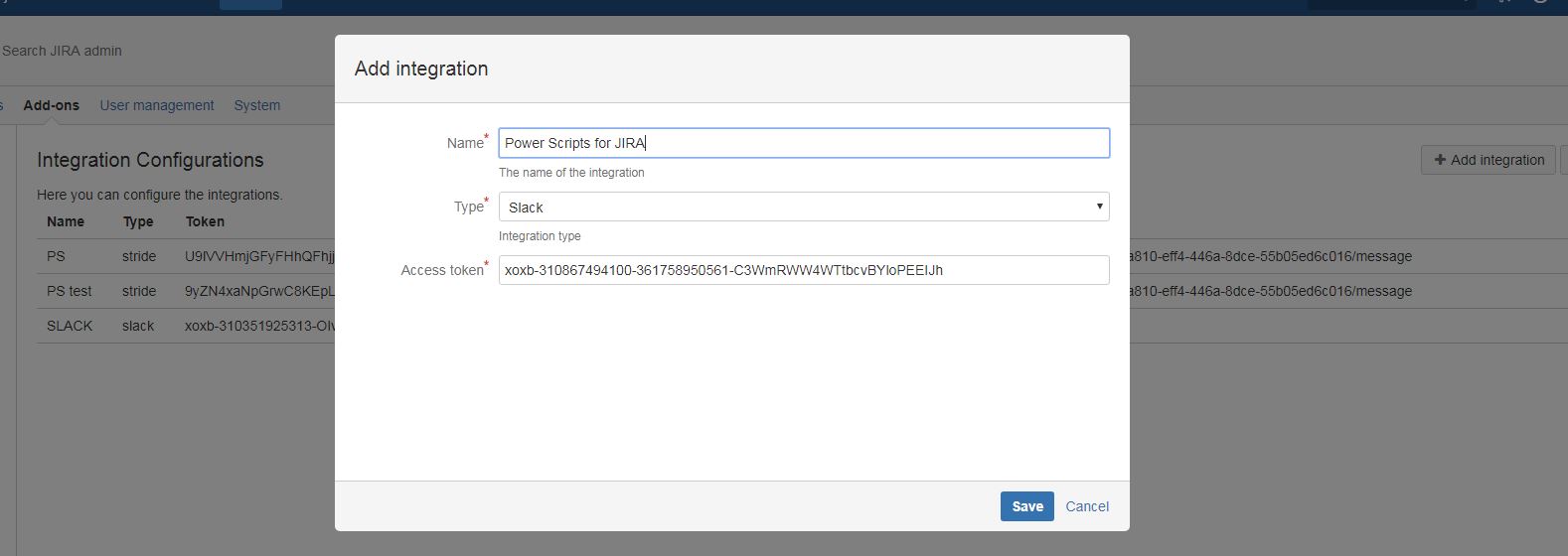The width and height of the screenshot is (1568, 556).
Task: Open the System tab
Action: coord(257,105)
